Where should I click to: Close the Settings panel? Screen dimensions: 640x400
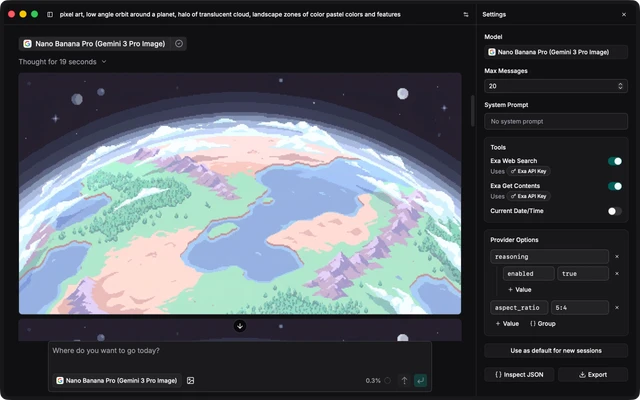pos(624,14)
